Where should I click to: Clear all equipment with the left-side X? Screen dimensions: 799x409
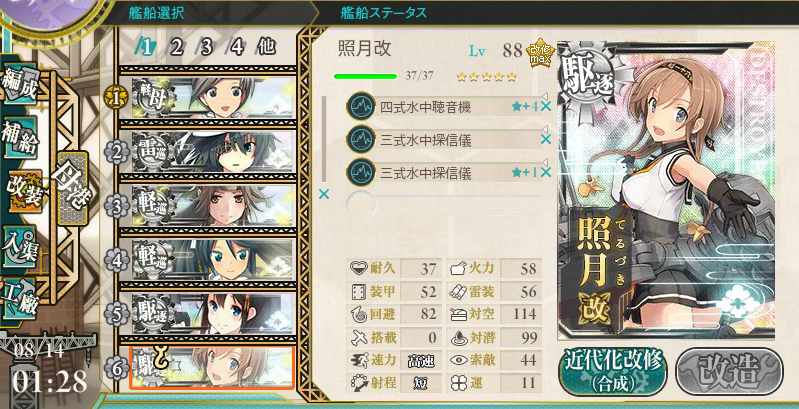coord(324,194)
